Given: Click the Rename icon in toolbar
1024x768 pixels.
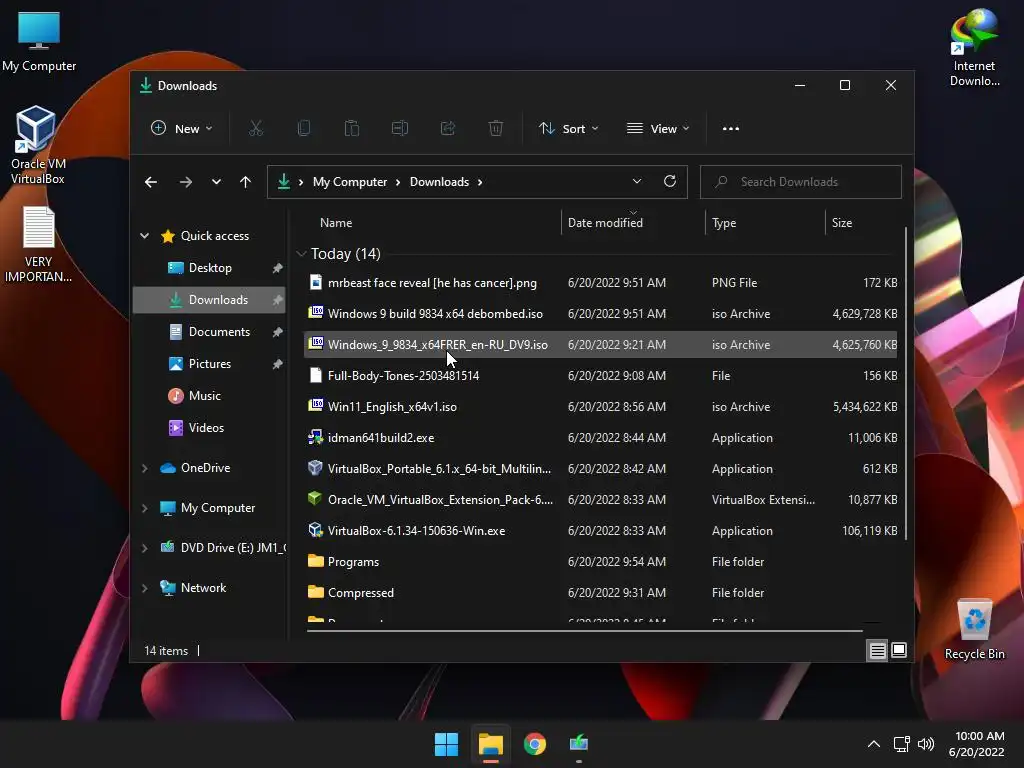Looking at the screenshot, I should tap(400, 129).
